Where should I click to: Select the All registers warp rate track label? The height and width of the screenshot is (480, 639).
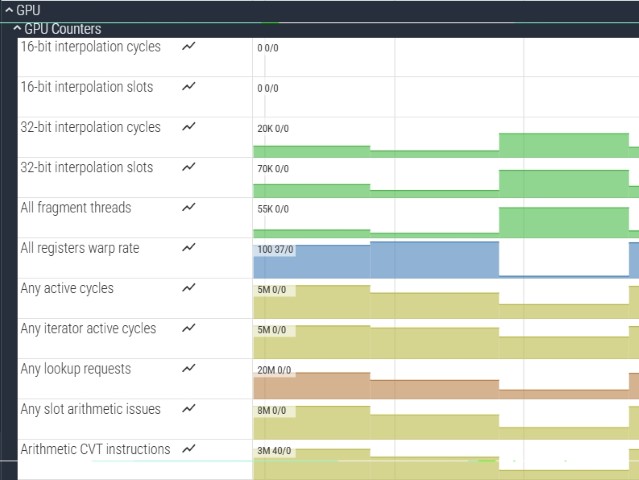point(80,248)
